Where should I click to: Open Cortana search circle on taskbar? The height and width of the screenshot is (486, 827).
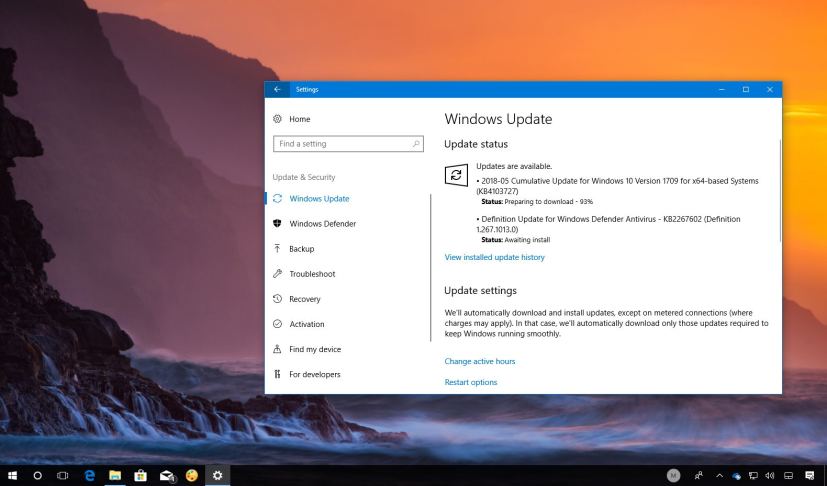coord(37,475)
